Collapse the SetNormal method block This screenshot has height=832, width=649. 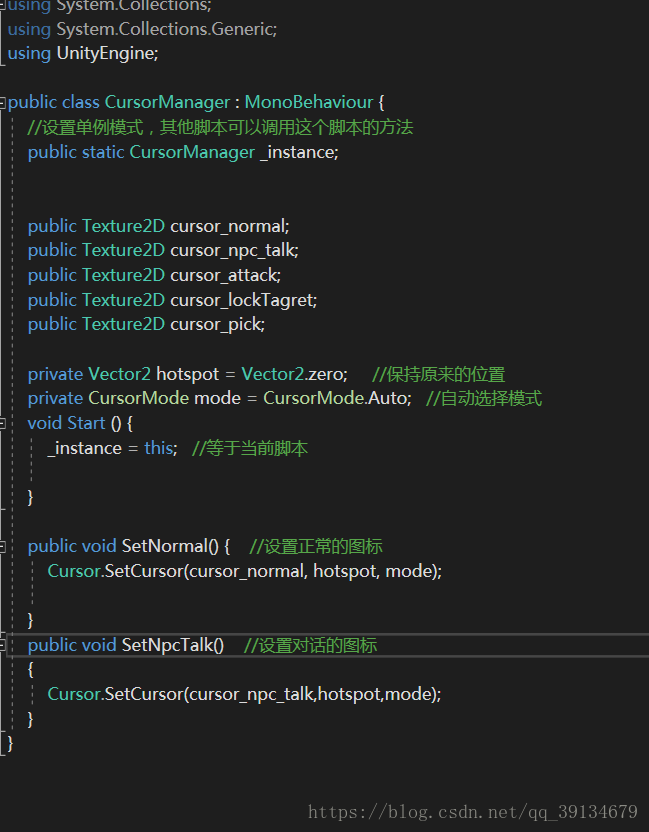[3, 547]
